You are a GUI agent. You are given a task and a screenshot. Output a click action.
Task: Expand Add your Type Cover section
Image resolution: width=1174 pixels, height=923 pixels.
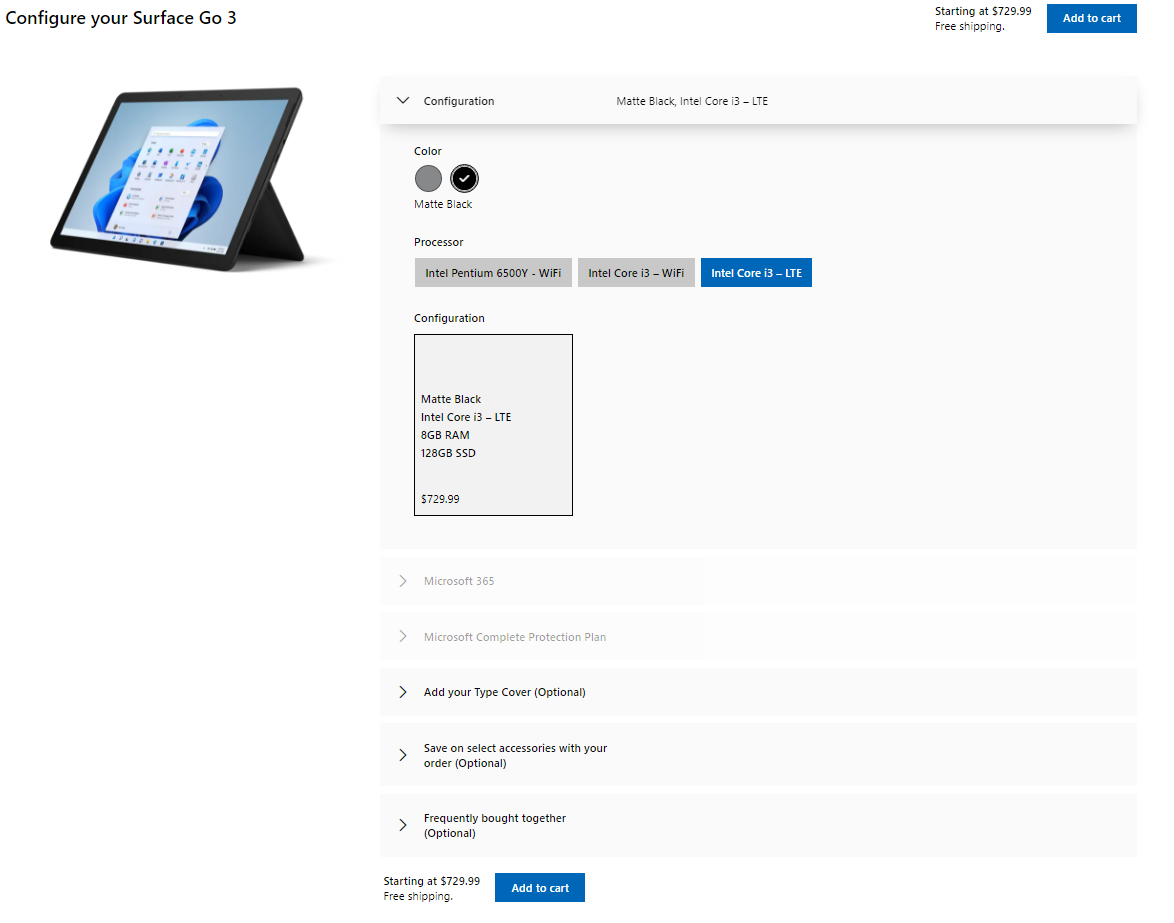(x=758, y=692)
